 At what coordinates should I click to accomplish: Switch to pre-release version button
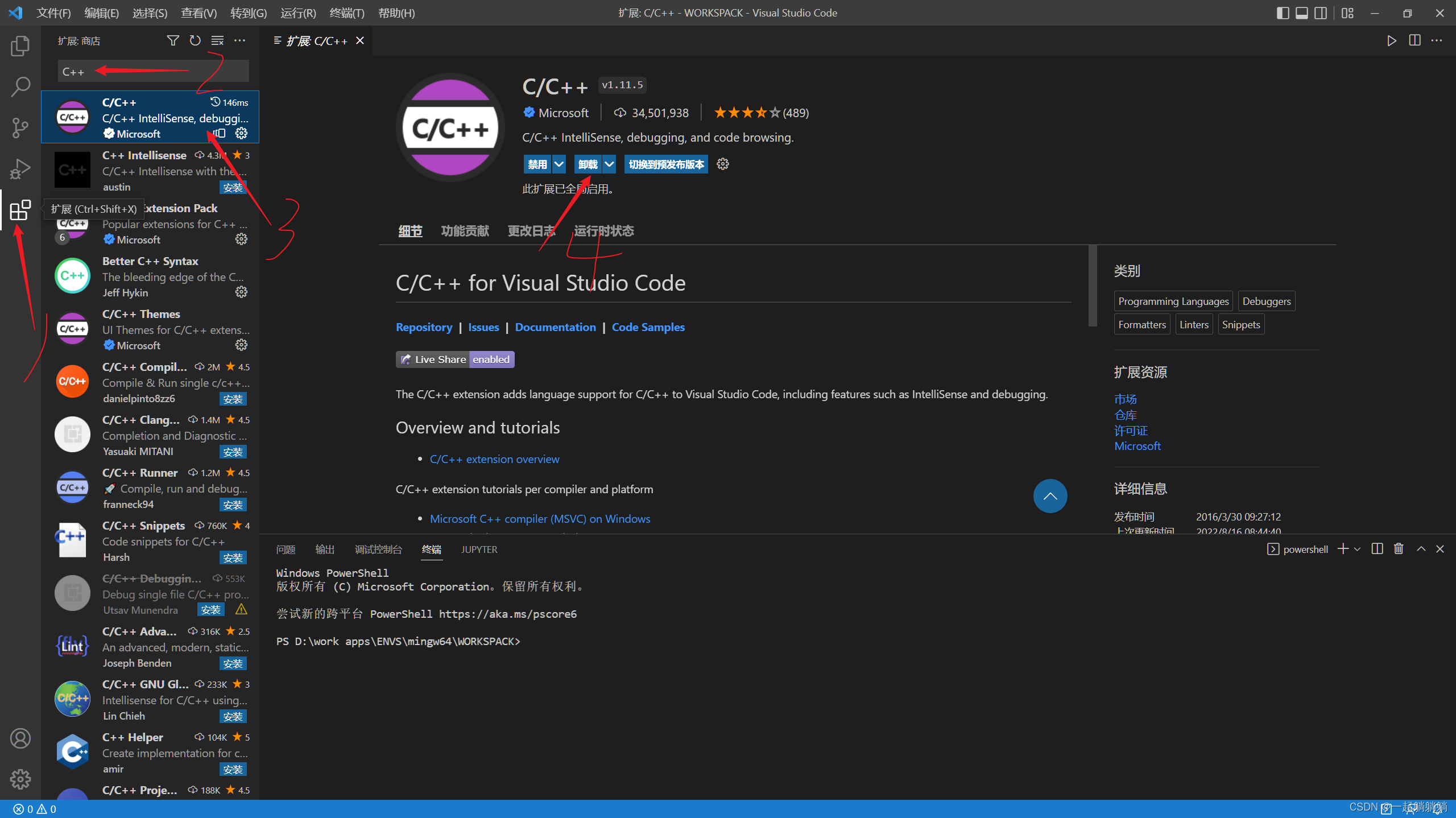[x=666, y=164]
